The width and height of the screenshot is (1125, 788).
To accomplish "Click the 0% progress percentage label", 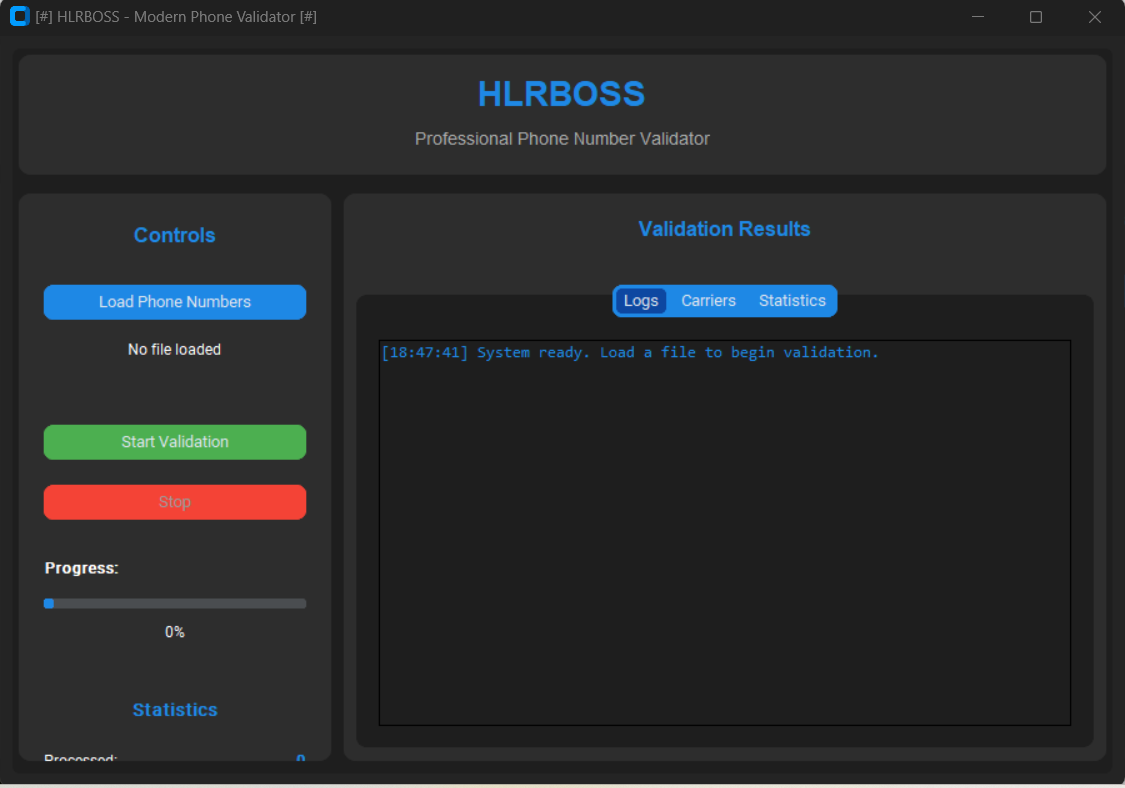I will click(175, 632).
